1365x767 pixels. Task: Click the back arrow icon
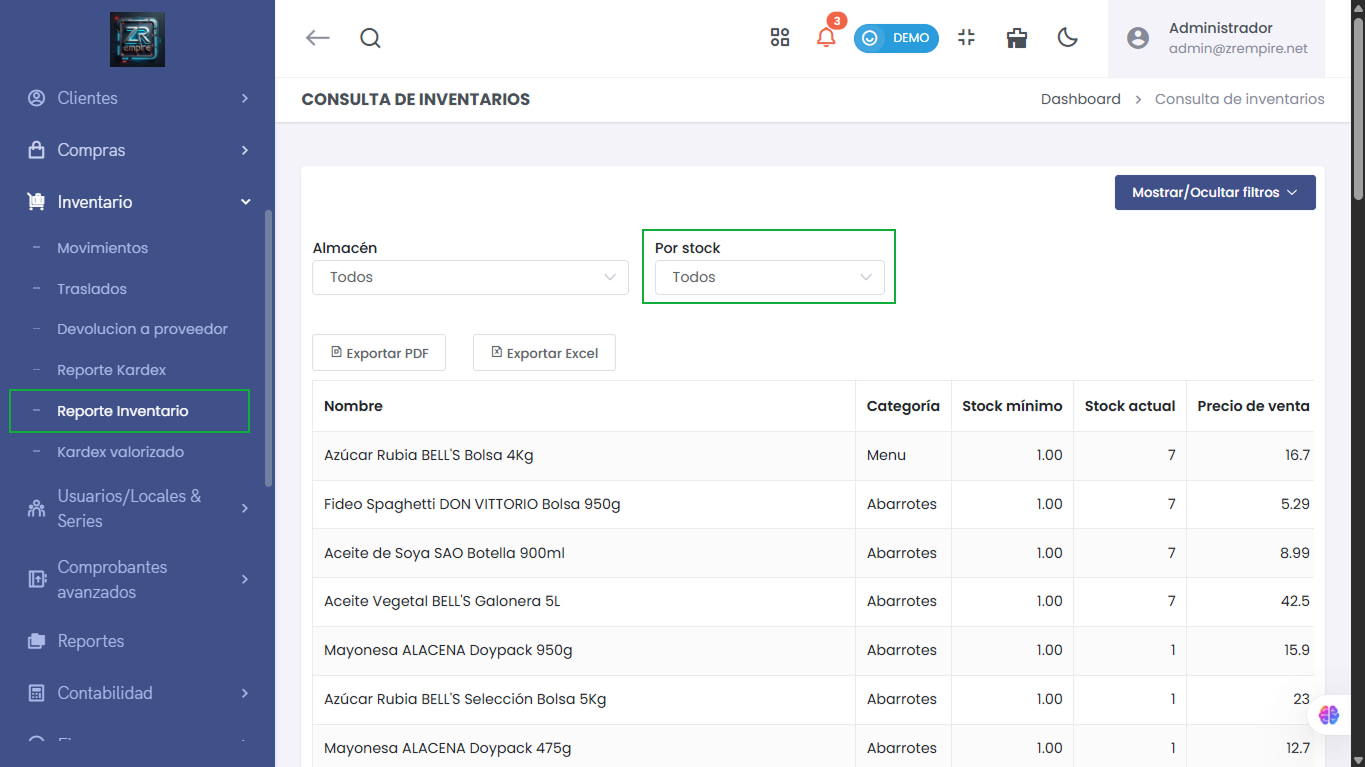(x=317, y=38)
